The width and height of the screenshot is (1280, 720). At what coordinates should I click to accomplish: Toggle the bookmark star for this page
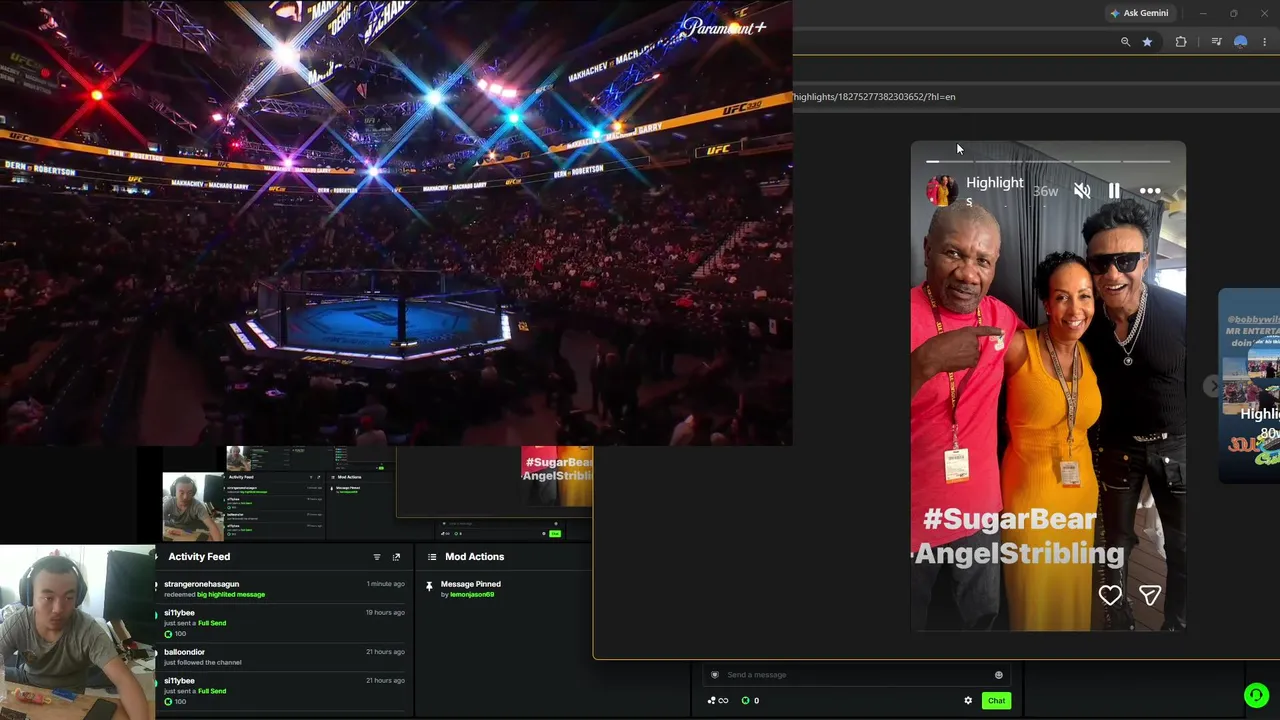click(x=1147, y=42)
